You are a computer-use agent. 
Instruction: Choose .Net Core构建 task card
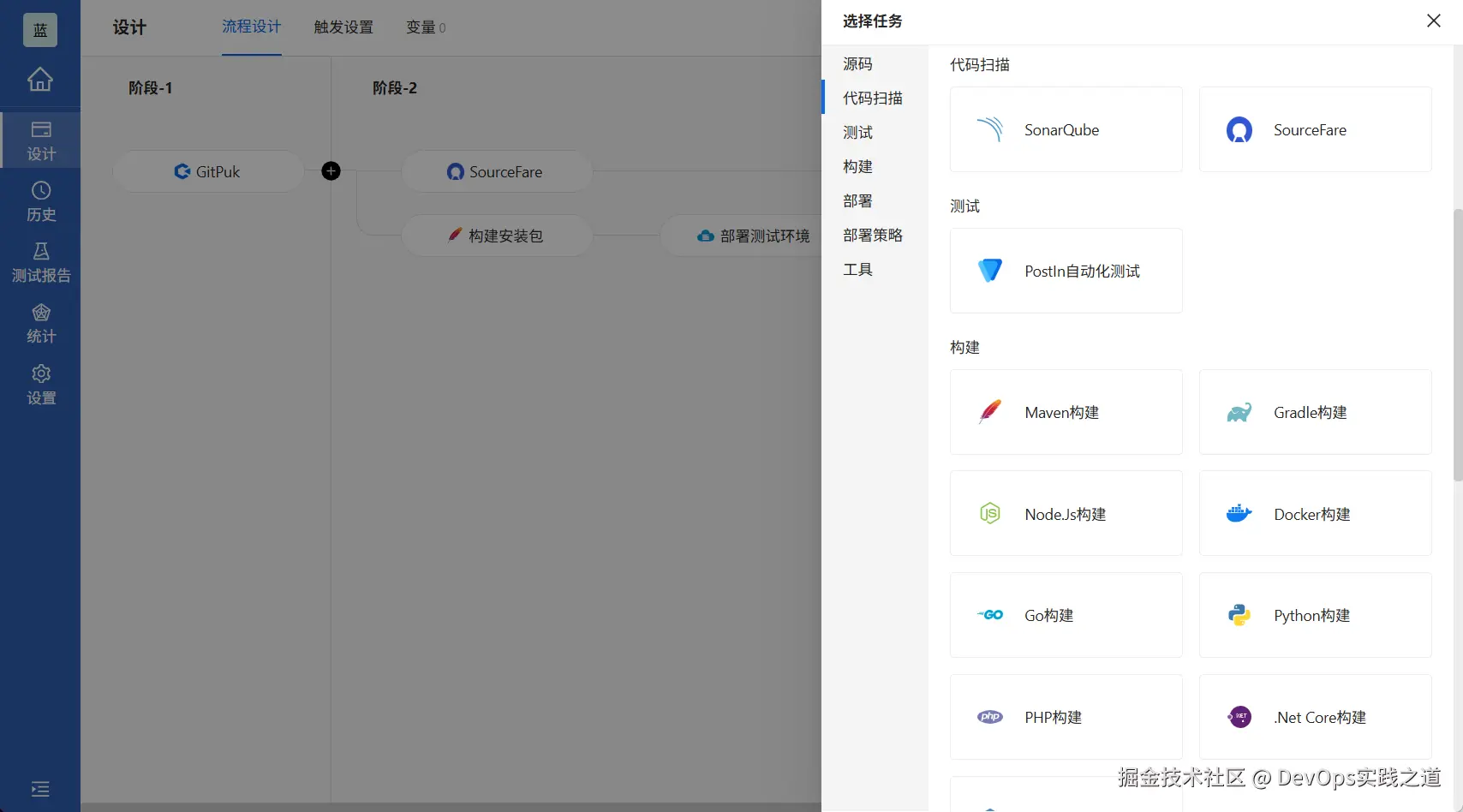1316,717
